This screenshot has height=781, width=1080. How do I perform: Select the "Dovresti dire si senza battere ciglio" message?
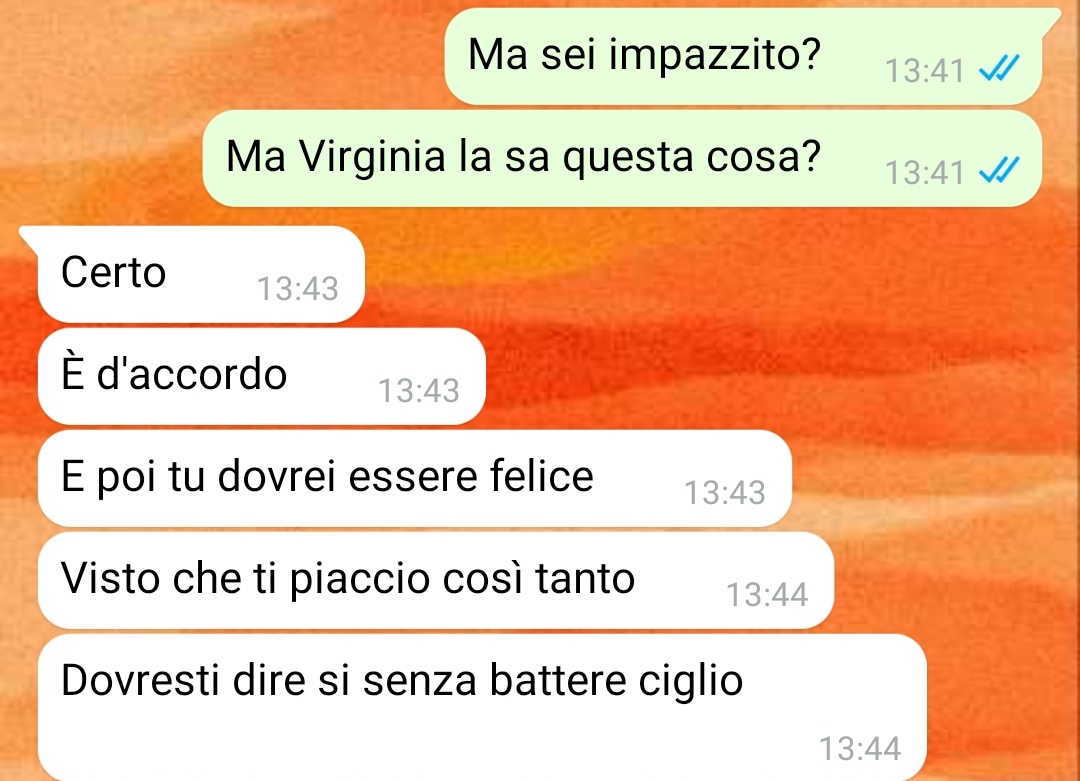(x=482, y=707)
